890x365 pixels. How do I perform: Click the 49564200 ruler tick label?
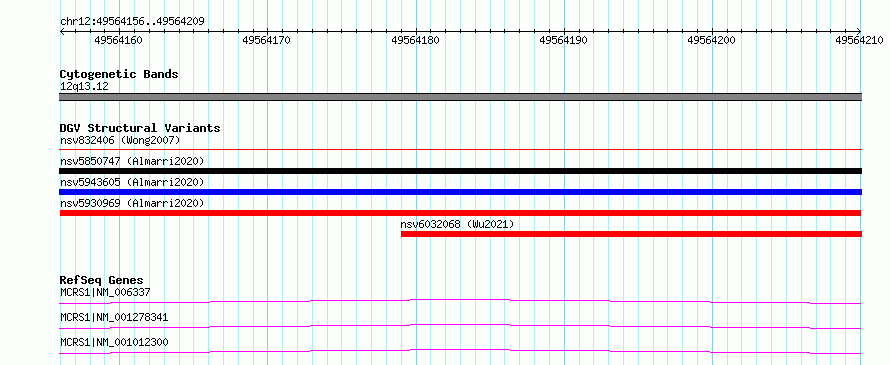[x=712, y=40]
